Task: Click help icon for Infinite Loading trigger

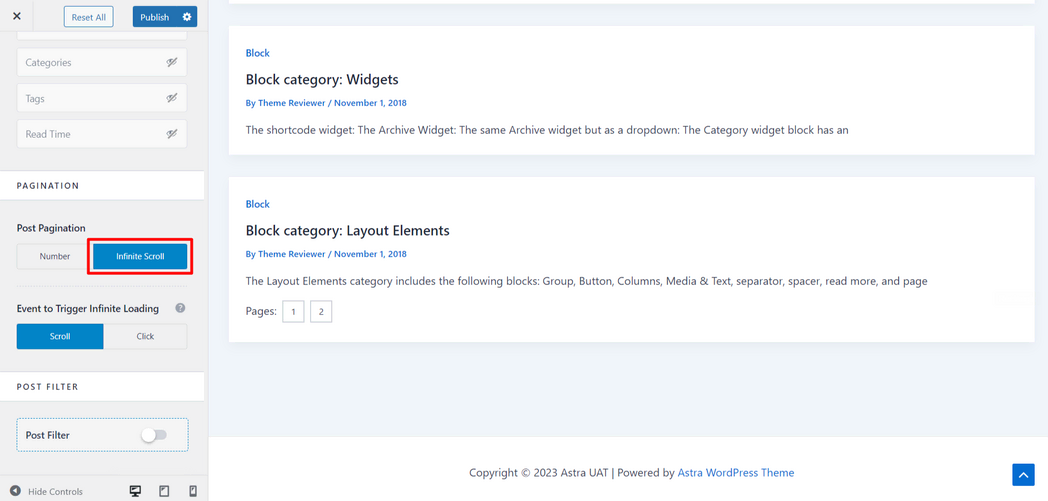Action: click(180, 308)
